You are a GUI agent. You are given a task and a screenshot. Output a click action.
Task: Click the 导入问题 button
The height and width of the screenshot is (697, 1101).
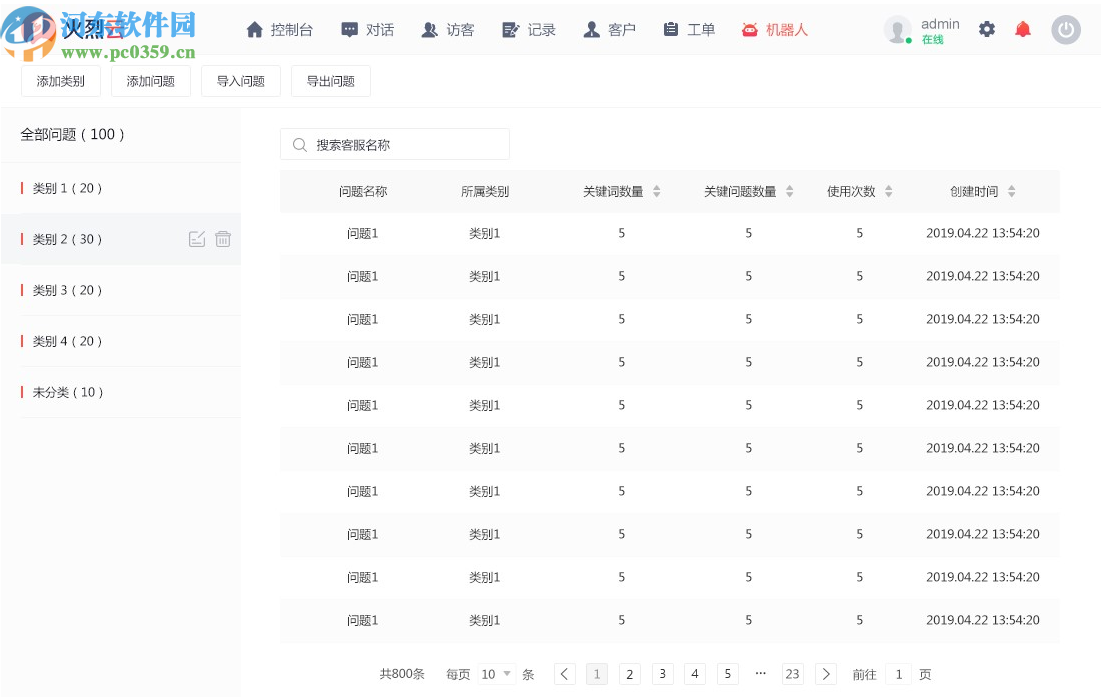241,81
